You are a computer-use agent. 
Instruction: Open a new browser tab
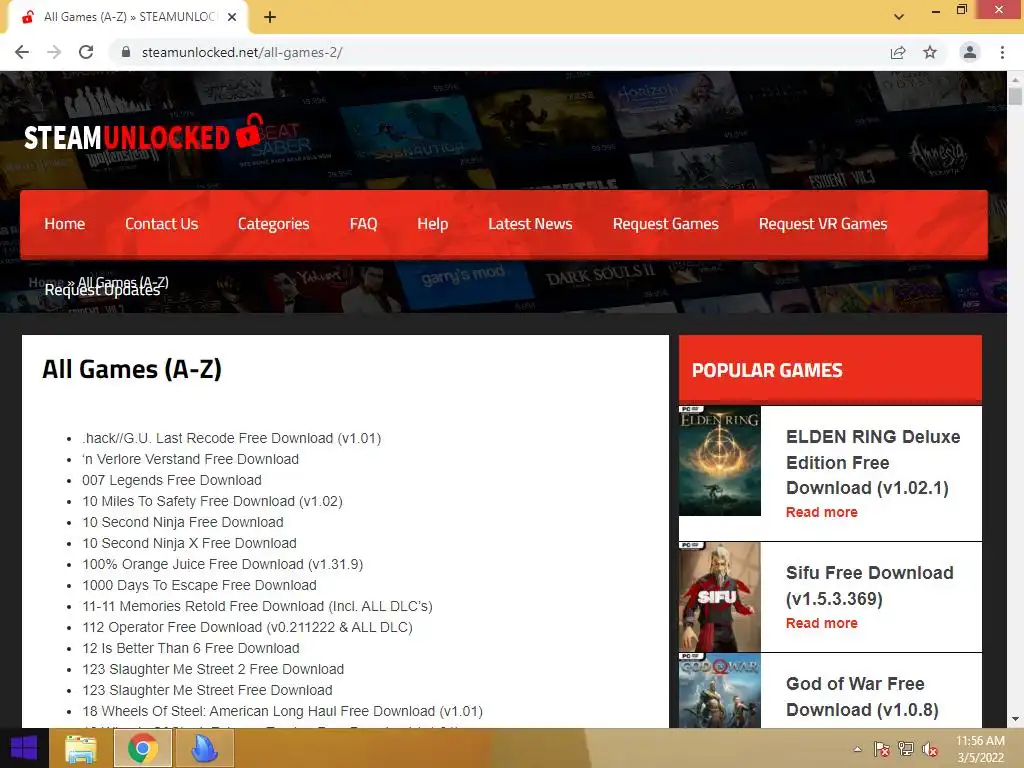(270, 17)
